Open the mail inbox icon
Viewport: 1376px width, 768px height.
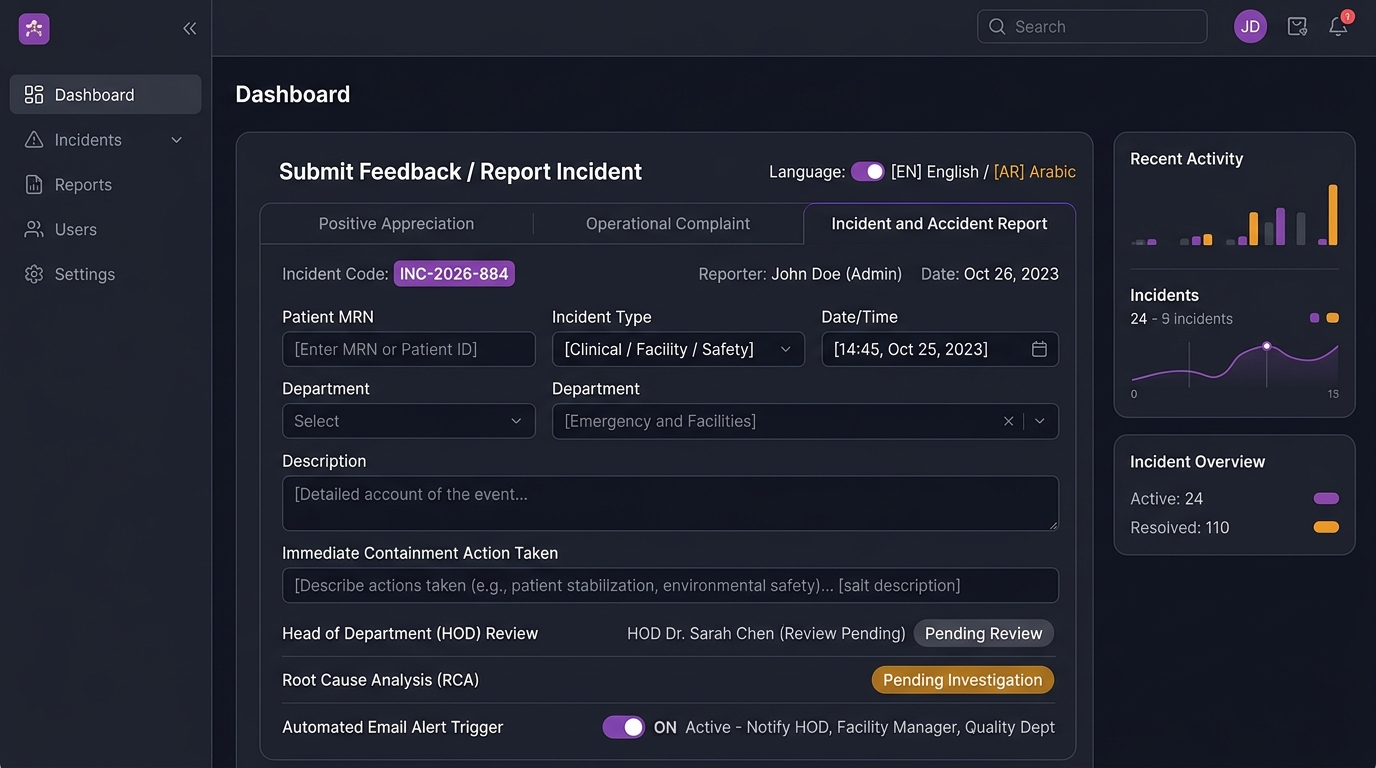pyautogui.click(x=1297, y=27)
